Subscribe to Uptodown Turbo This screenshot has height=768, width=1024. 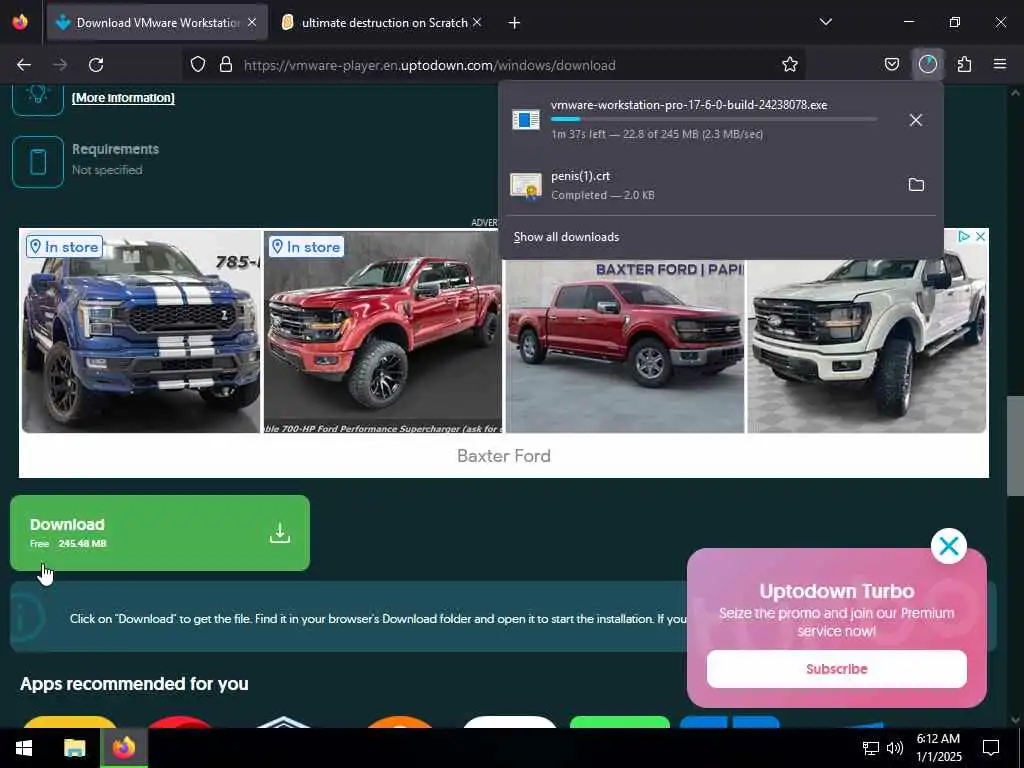[x=837, y=669]
